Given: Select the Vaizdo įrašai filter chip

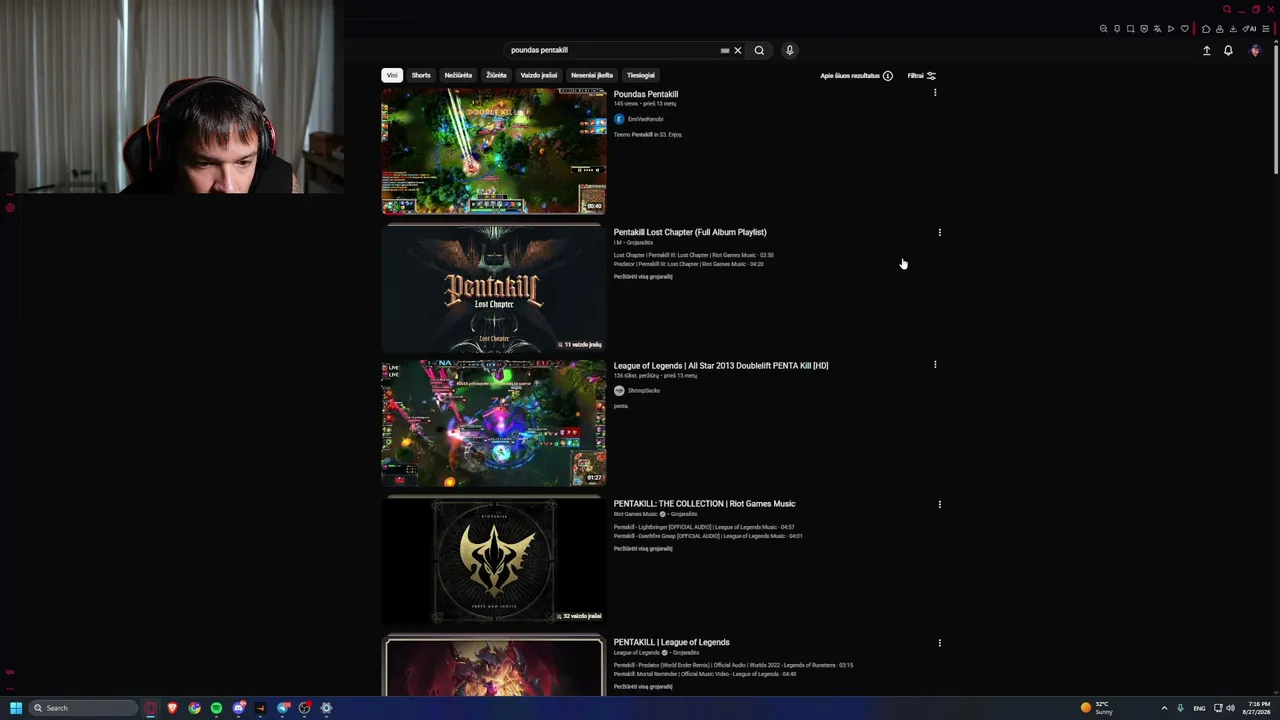Looking at the screenshot, I should [x=538, y=75].
